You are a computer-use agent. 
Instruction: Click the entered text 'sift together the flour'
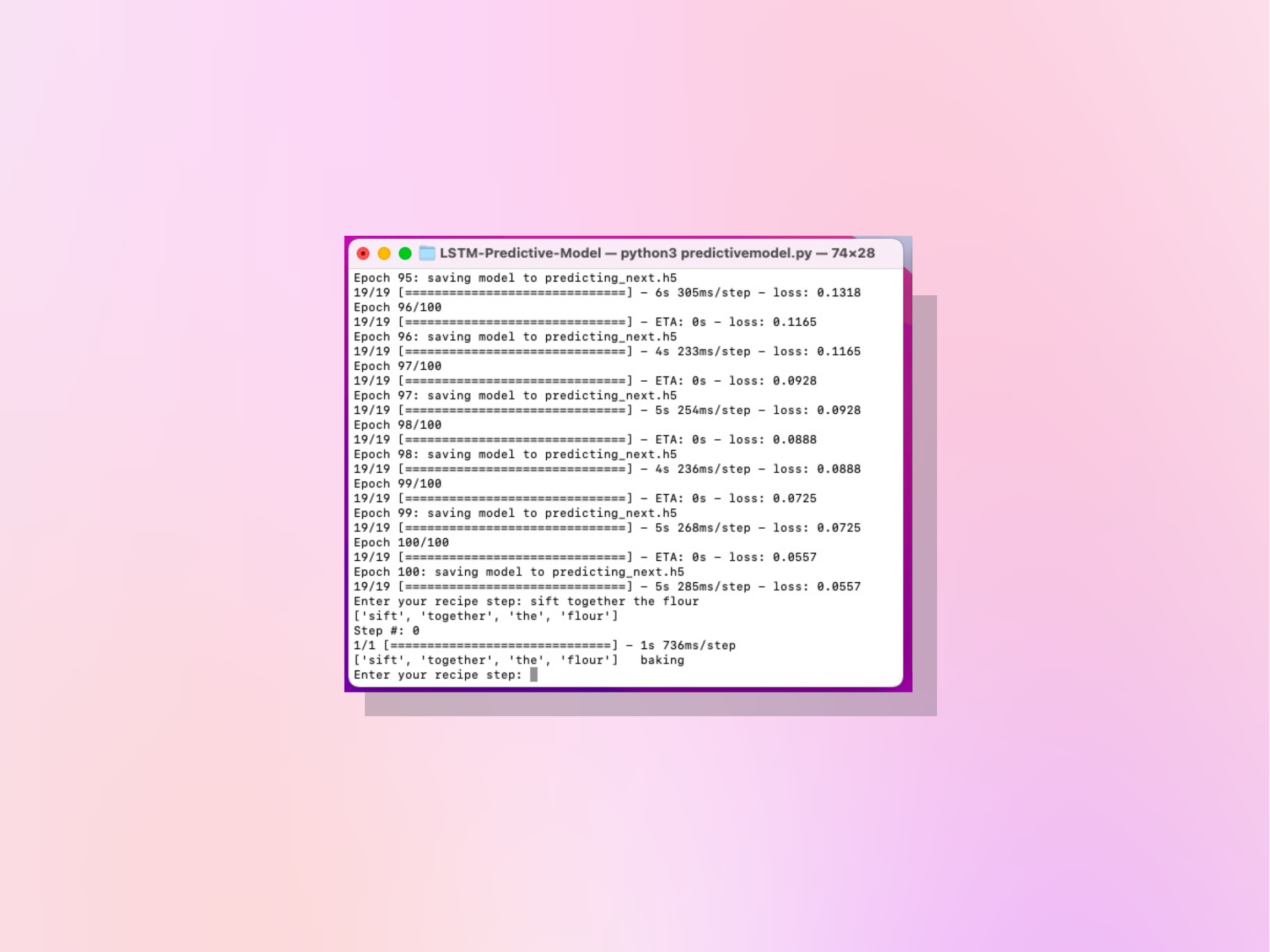click(614, 601)
